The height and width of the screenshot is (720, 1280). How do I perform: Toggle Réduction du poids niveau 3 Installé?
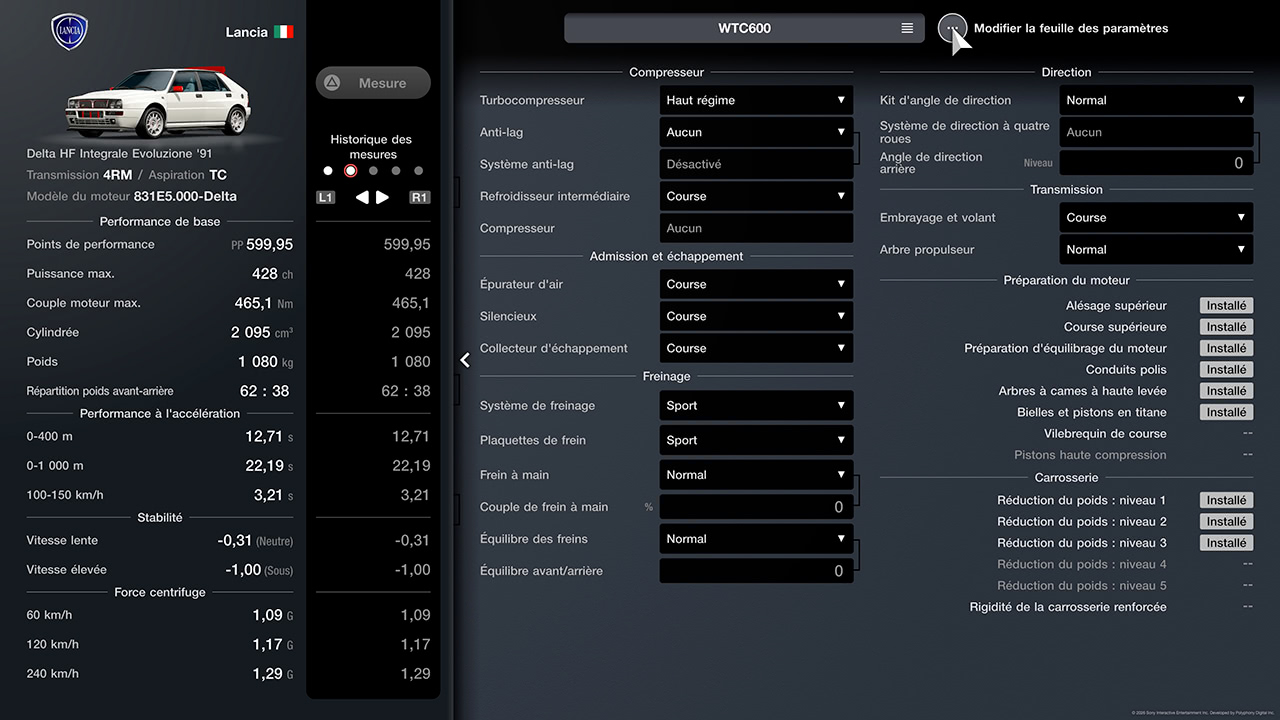coord(1226,543)
